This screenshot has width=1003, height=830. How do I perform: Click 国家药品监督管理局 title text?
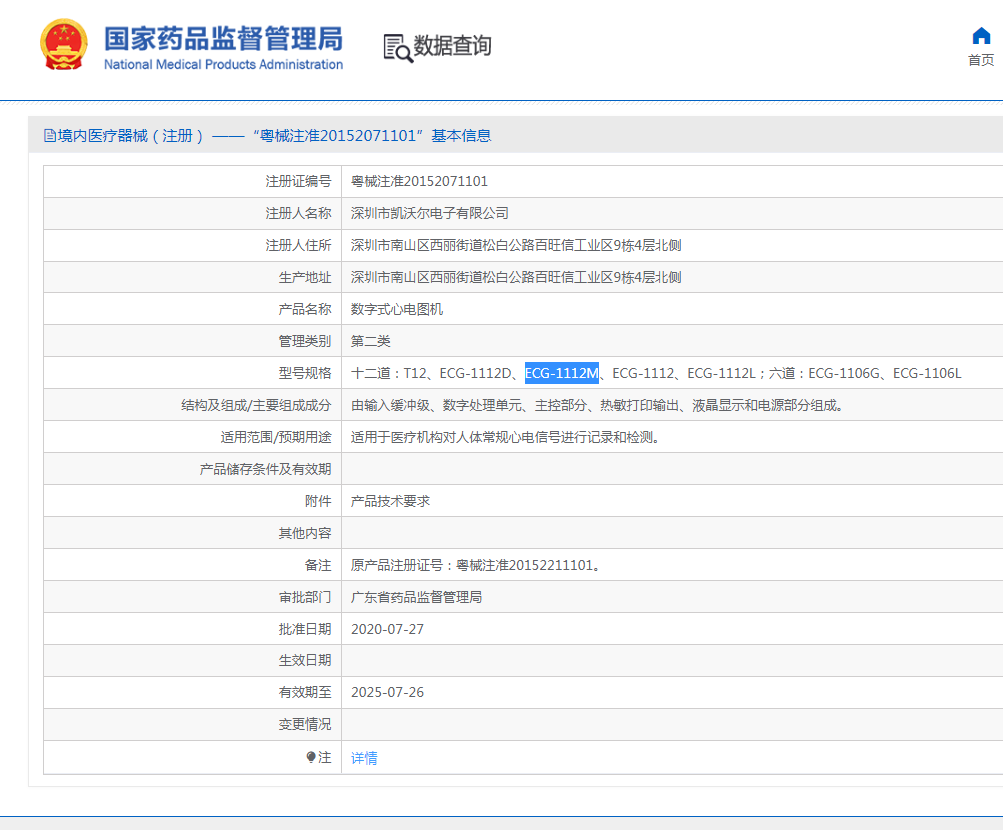[223, 38]
